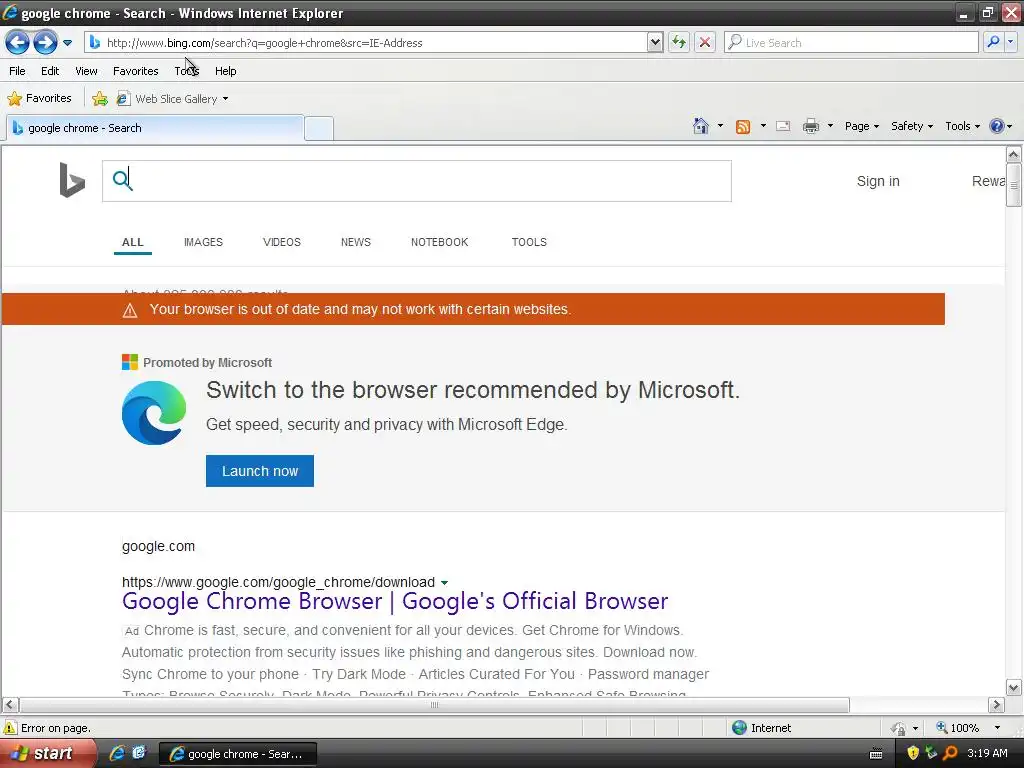Open Google Chrome Browser official result link

395,601
